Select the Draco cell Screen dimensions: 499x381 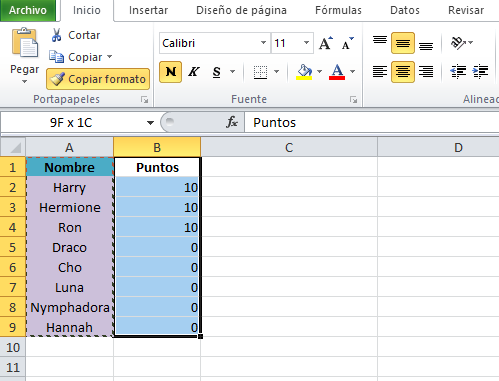pos(69,247)
